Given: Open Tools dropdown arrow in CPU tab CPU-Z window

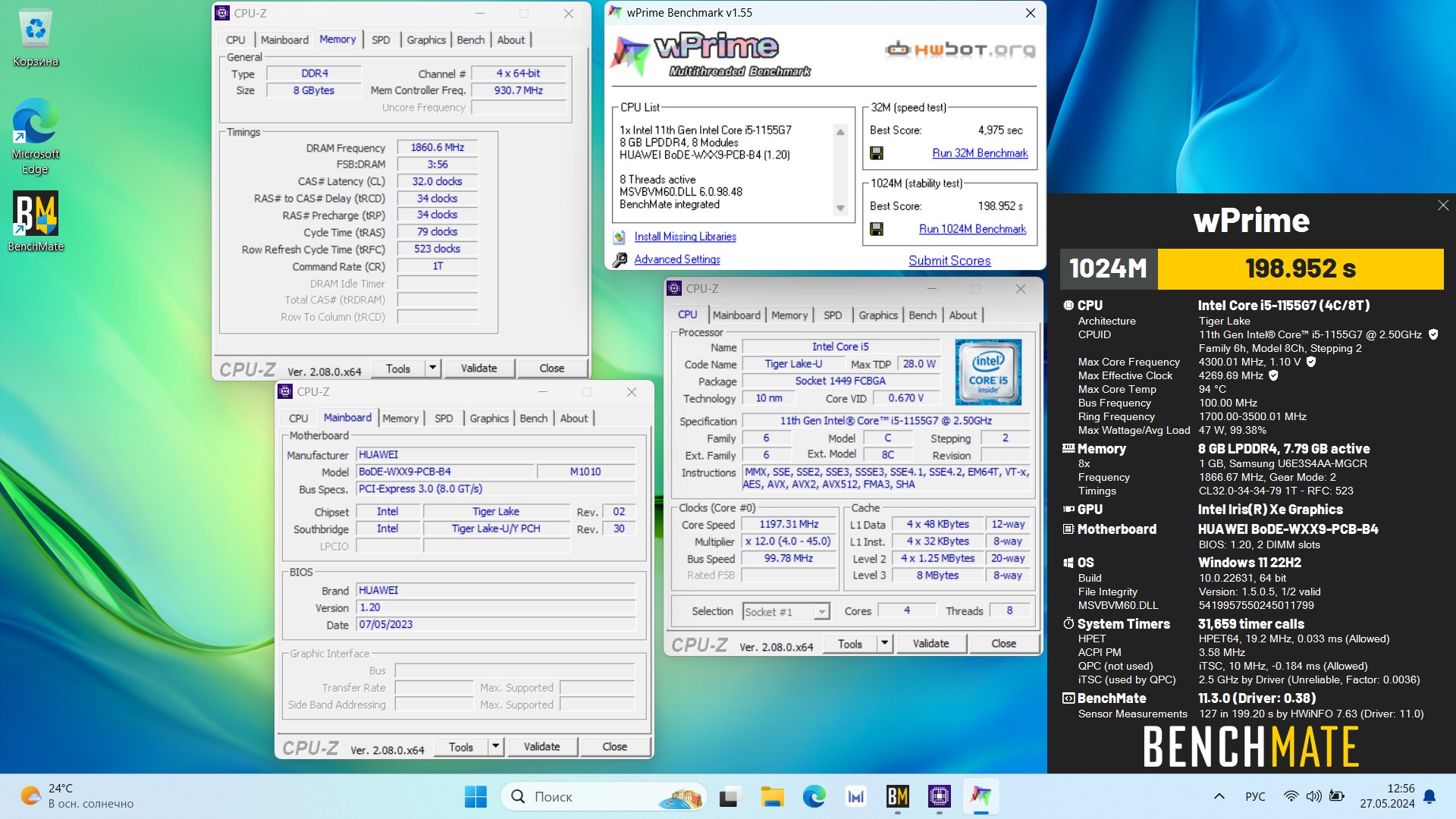Looking at the screenshot, I should (x=884, y=644).
